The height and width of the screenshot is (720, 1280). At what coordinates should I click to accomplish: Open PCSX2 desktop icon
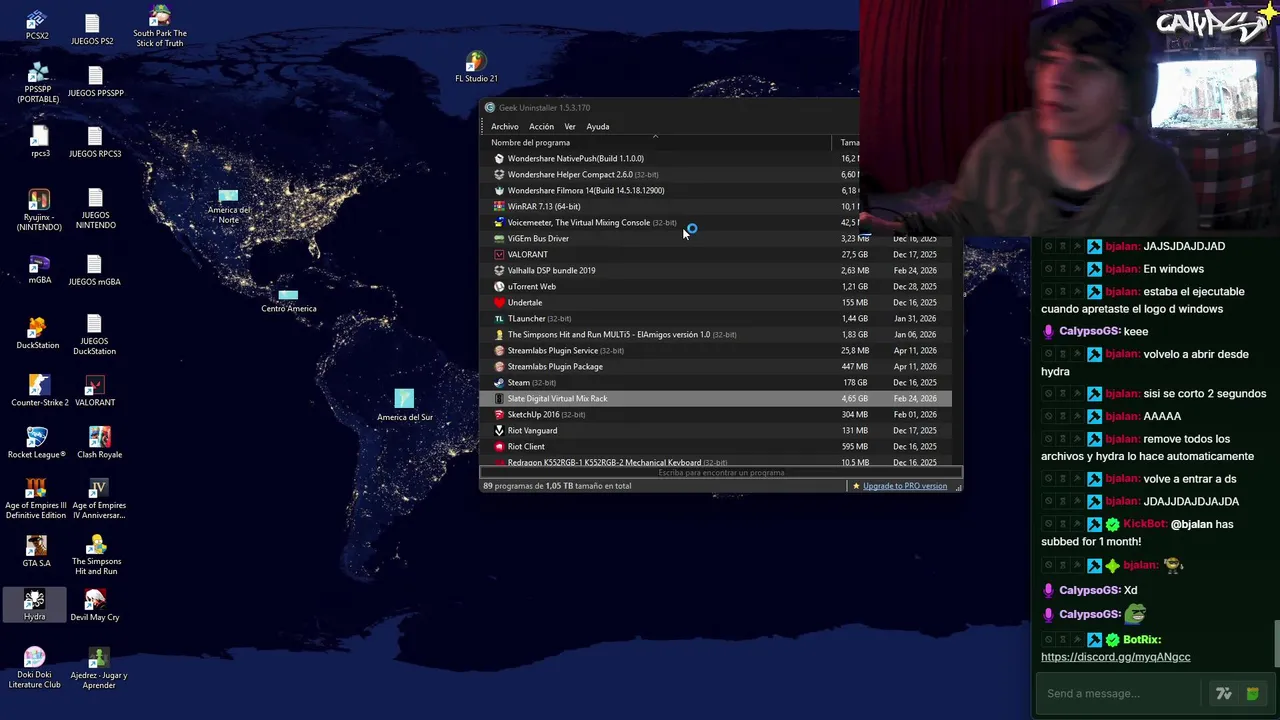pos(37,24)
